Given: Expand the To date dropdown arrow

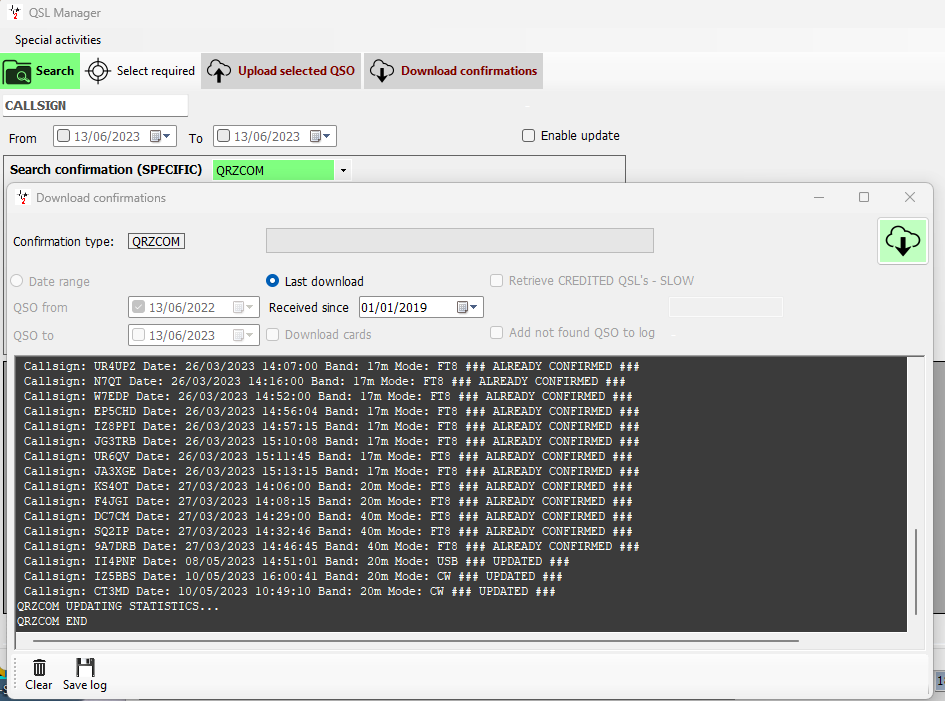Looking at the screenshot, I should pos(327,136).
